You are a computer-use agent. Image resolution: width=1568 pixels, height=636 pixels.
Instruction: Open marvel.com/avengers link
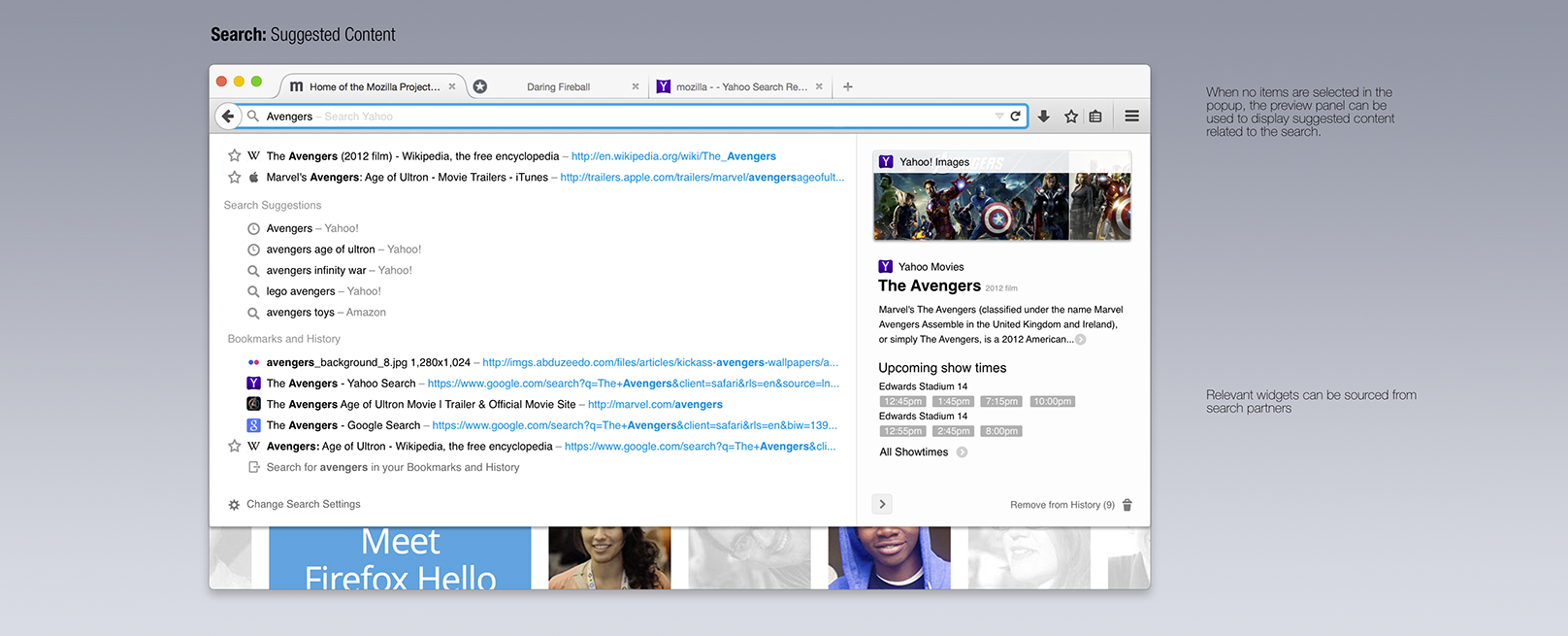point(655,405)
